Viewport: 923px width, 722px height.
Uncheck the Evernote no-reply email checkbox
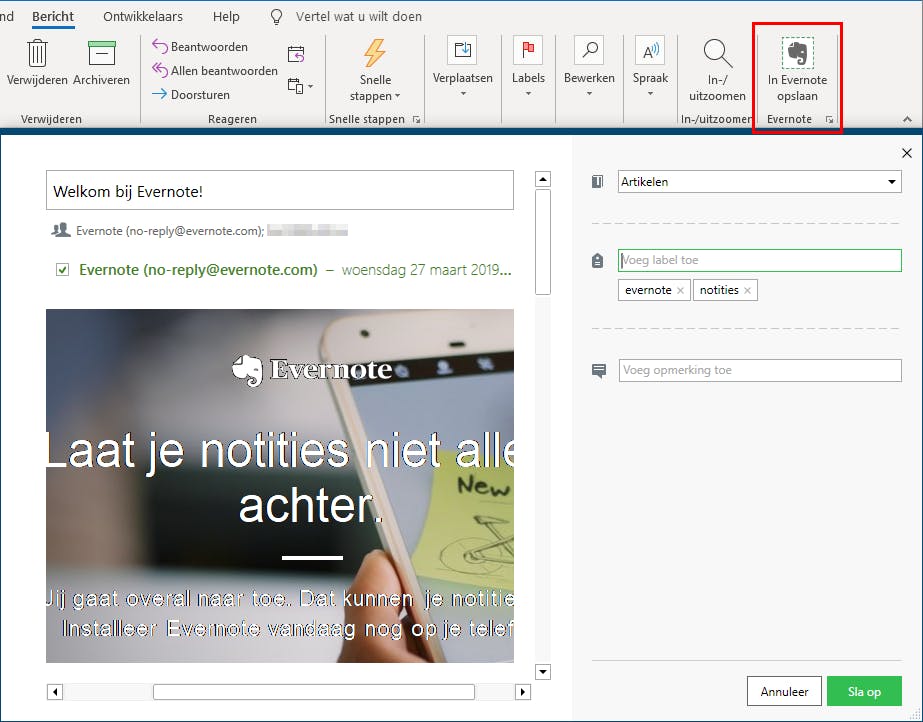click(62, 269)
